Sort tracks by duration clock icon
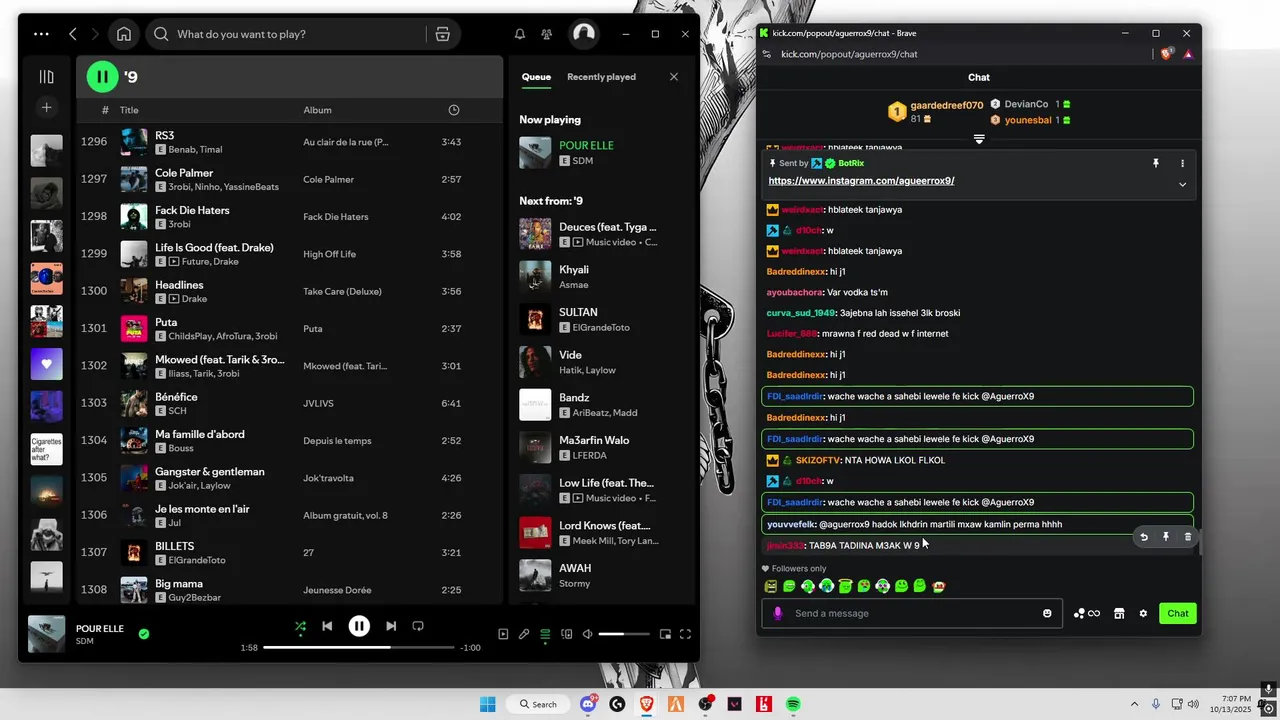The width and height of the screenshot is (1280, 720). point(454,110)
